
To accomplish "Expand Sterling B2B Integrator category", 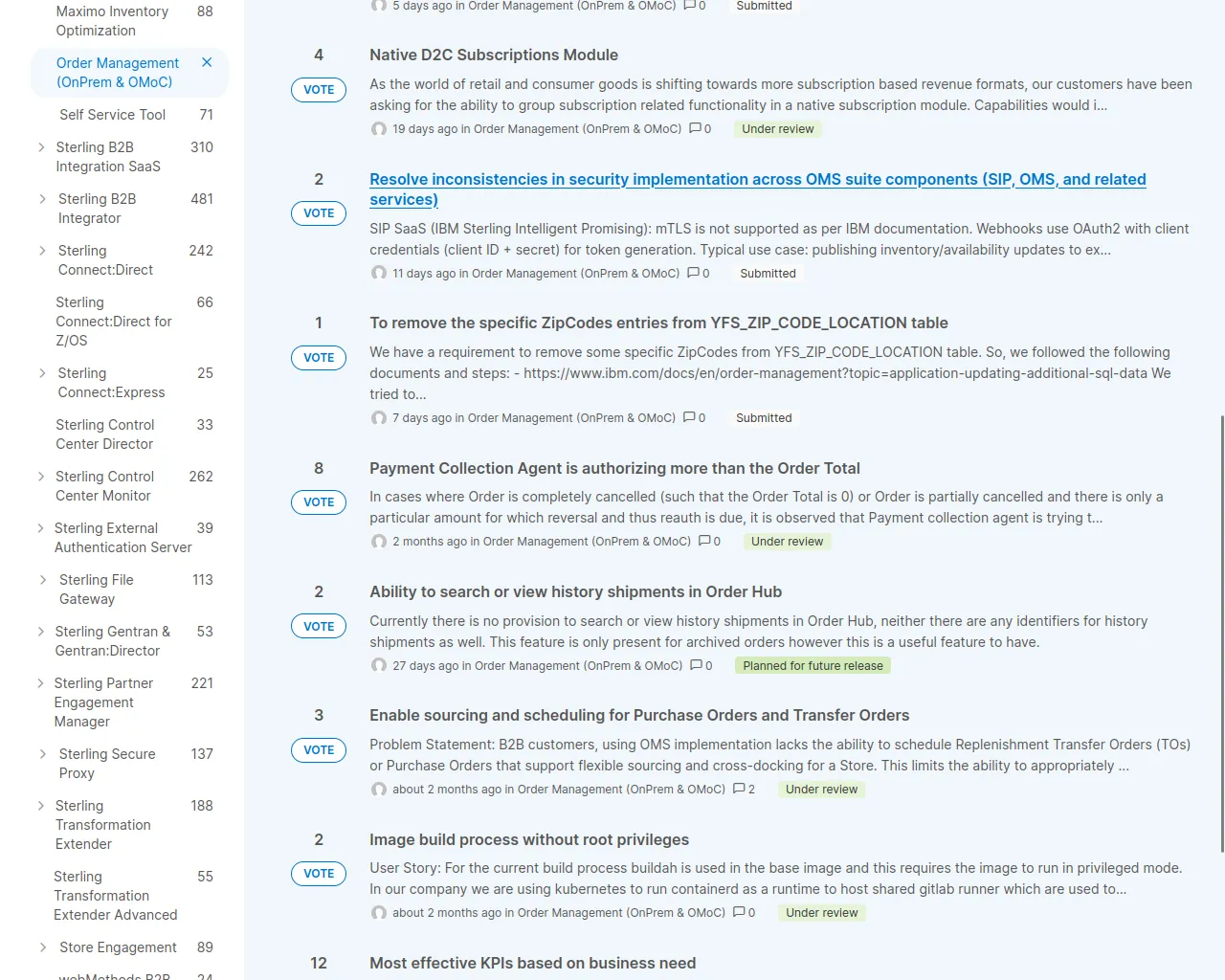I will 41,199.
